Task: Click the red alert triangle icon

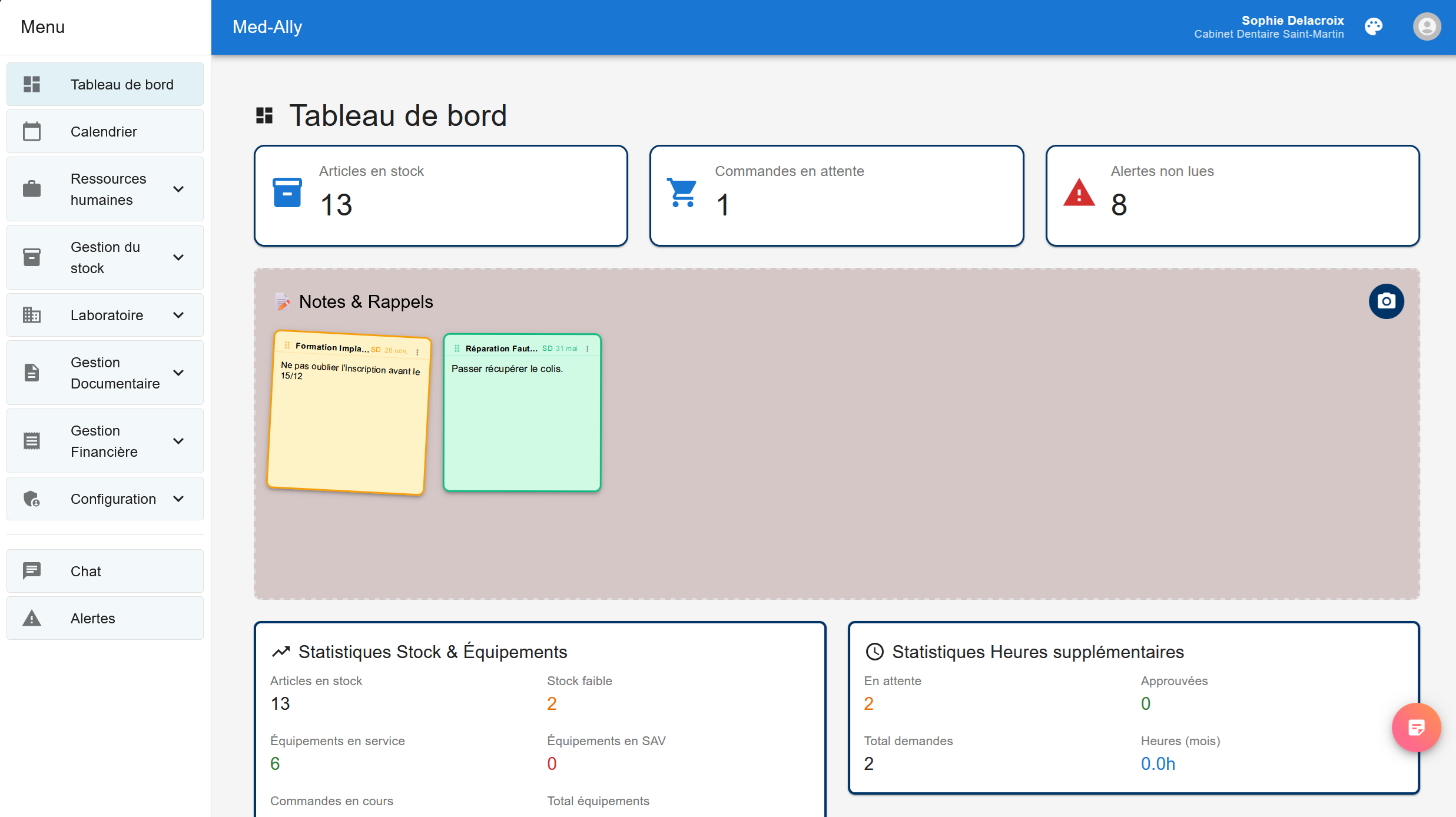Action: 1079,192
